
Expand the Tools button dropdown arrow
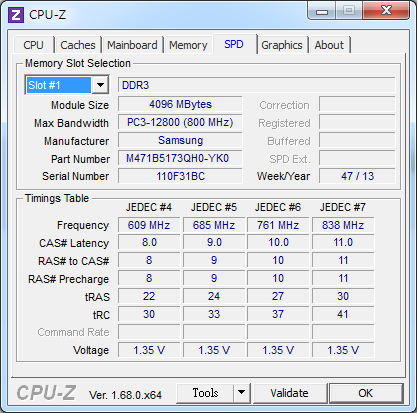[x=241, y=393]
